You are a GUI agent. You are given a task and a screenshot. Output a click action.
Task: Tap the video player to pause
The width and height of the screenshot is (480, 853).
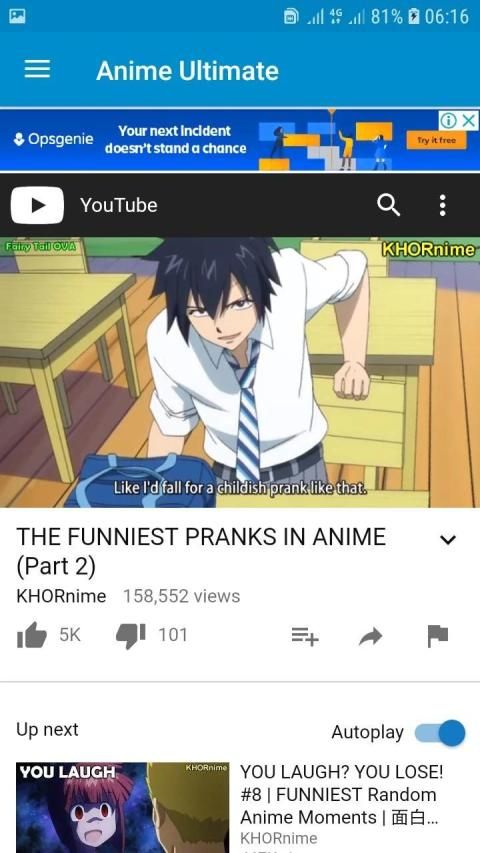[x=240, y=372]
